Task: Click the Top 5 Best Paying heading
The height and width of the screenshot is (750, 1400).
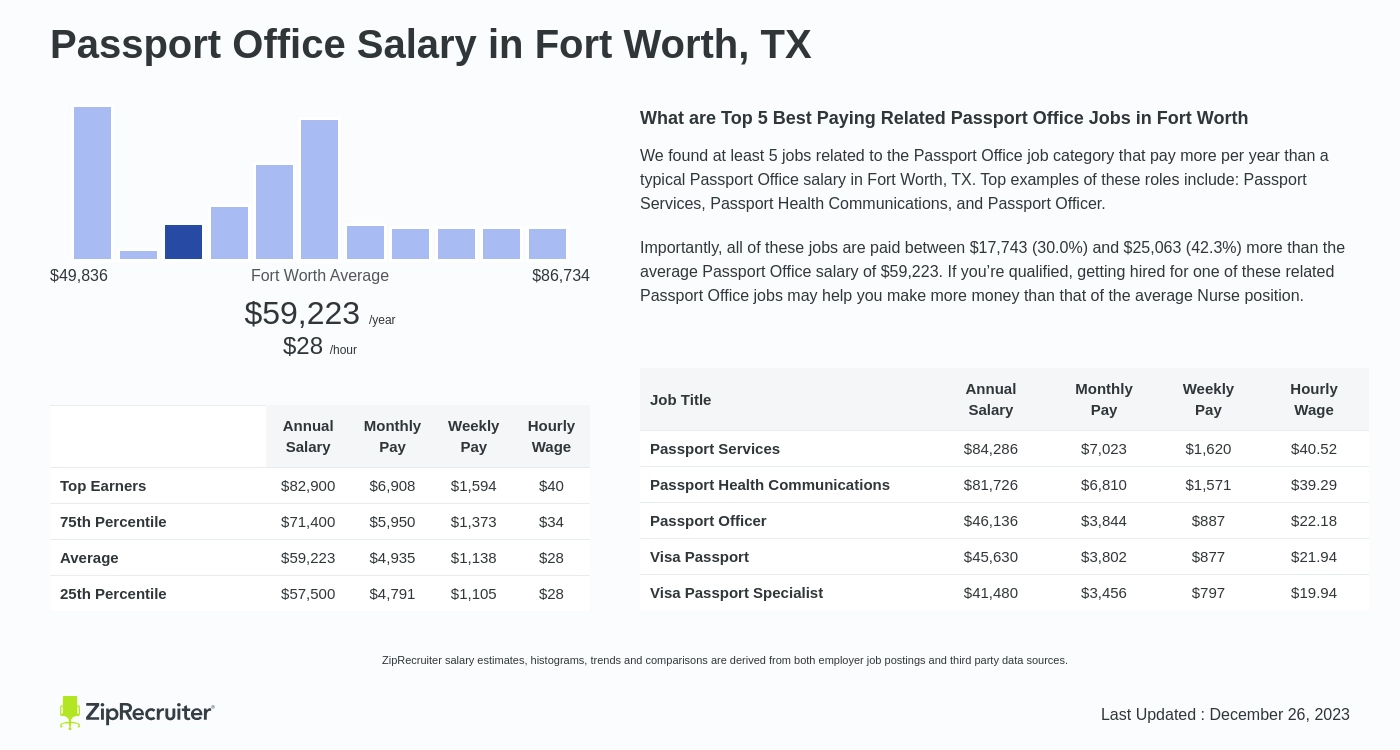Action: [x=944, y=118]
